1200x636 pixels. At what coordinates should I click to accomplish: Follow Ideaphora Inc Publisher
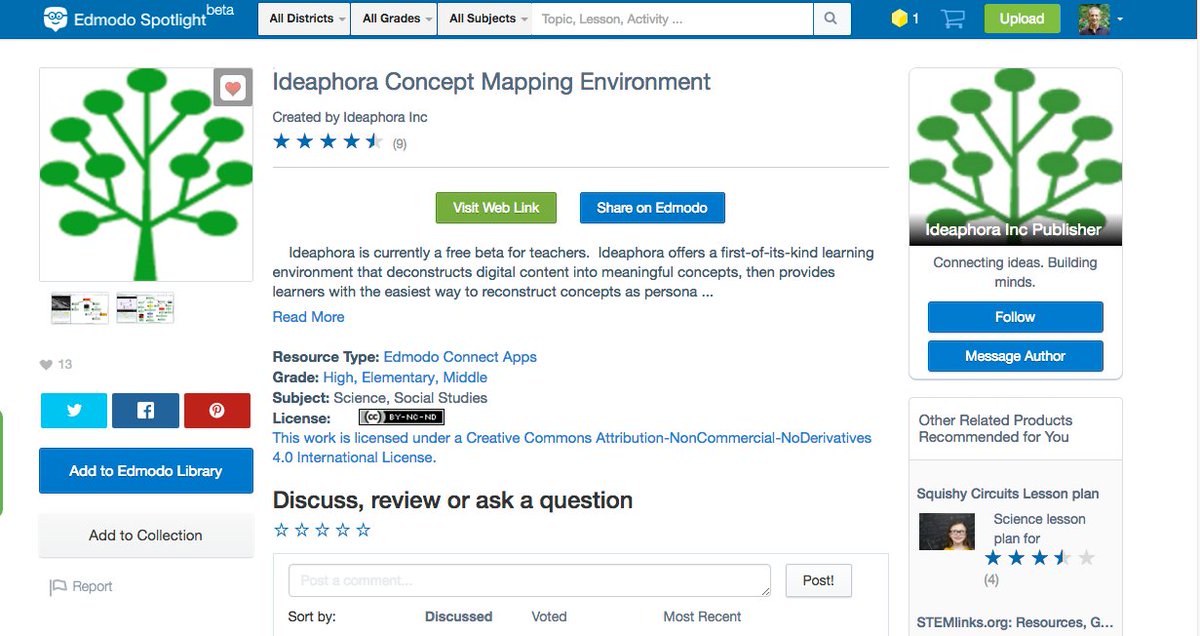point(1015,317)
